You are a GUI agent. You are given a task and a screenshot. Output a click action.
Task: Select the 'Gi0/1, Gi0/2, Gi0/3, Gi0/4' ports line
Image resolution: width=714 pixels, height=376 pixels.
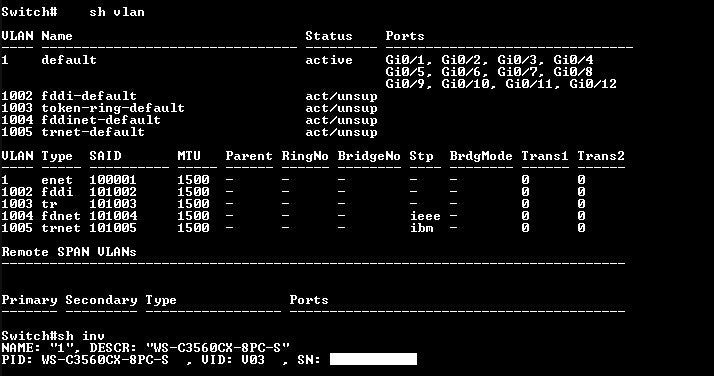pyautogui.click(x=490, y=60)
